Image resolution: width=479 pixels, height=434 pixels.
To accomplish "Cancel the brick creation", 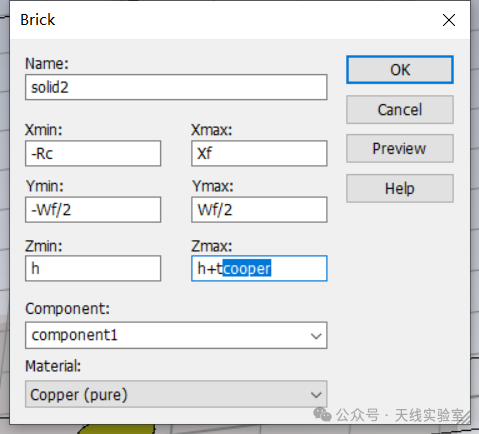I will tap(400, 110).
